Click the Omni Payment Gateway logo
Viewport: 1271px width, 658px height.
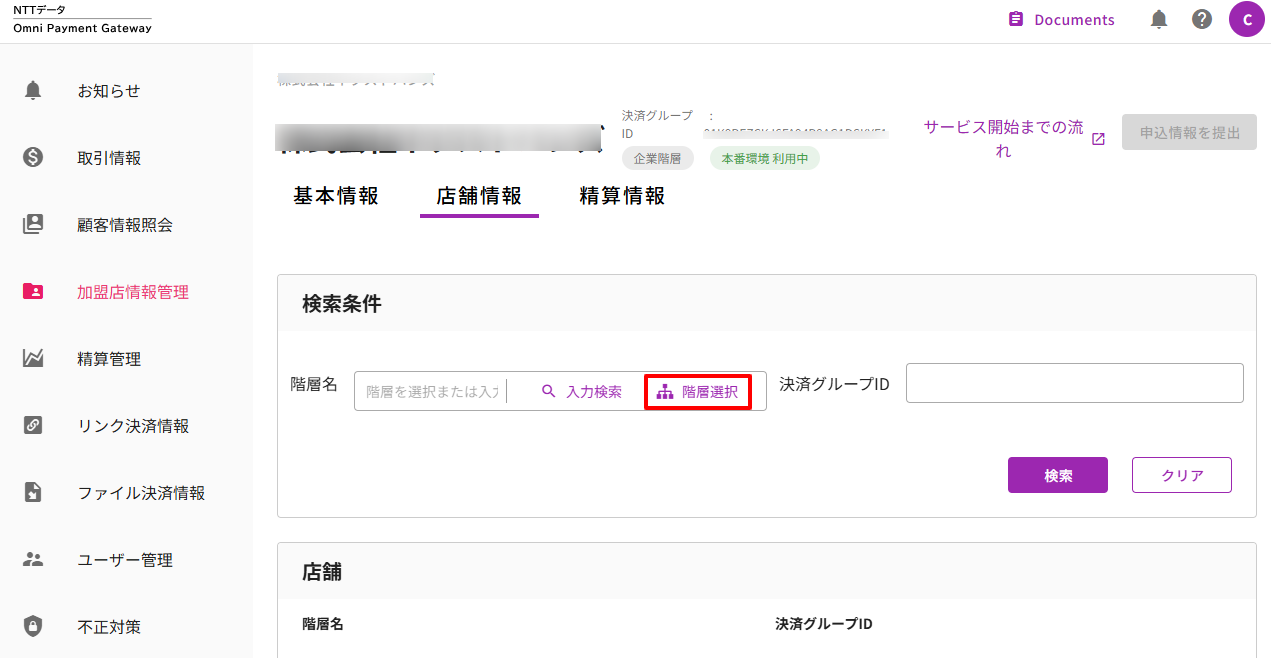[82, 19]
